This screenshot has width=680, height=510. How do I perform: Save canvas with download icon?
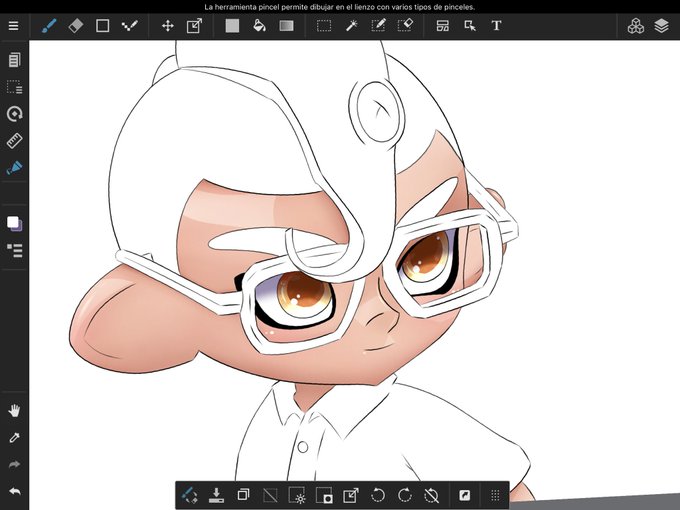click(216, 495)
